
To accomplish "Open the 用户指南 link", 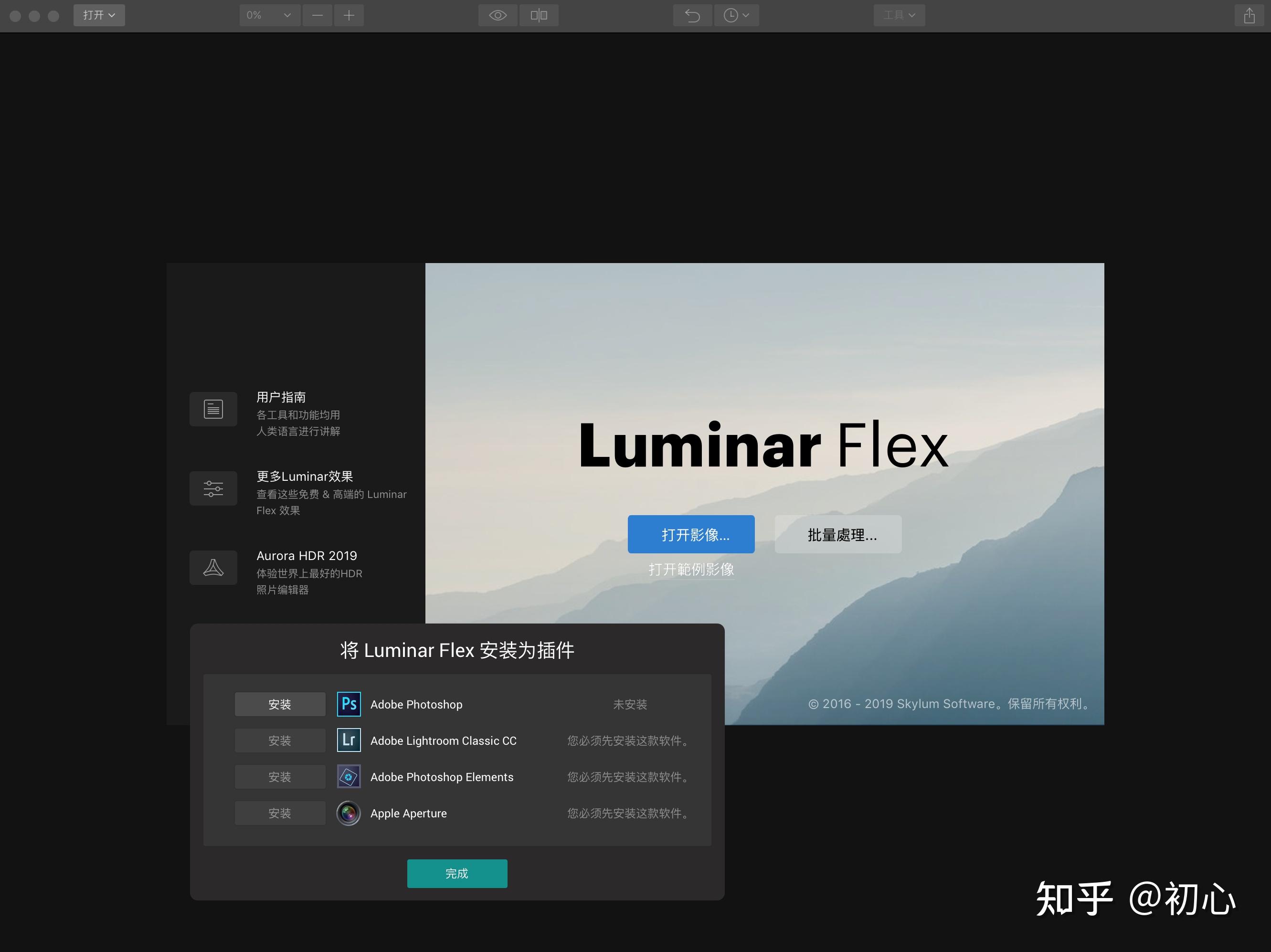I will tap(281, 397).
